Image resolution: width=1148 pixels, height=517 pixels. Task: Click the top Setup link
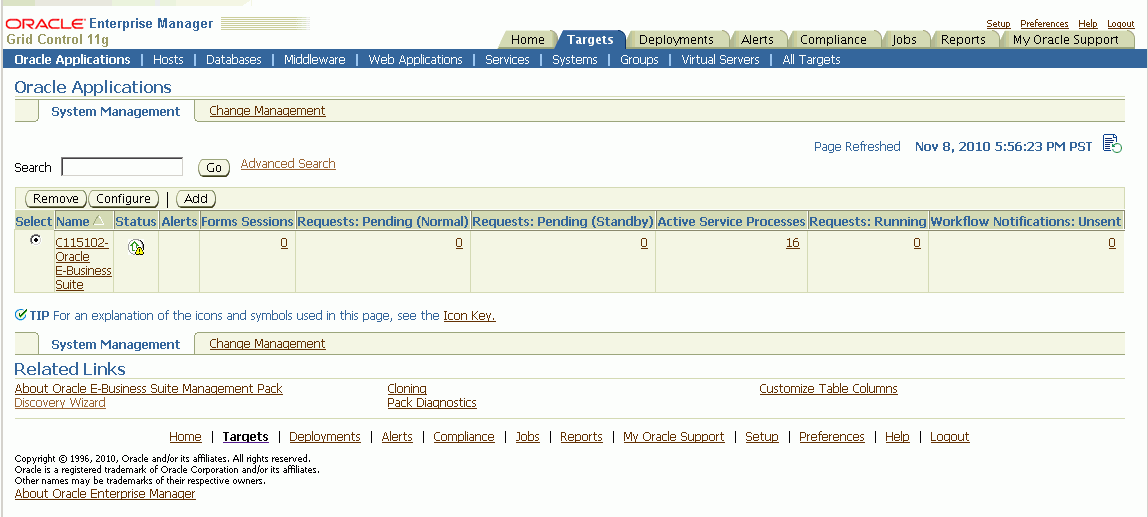click(x=998, y=24)
